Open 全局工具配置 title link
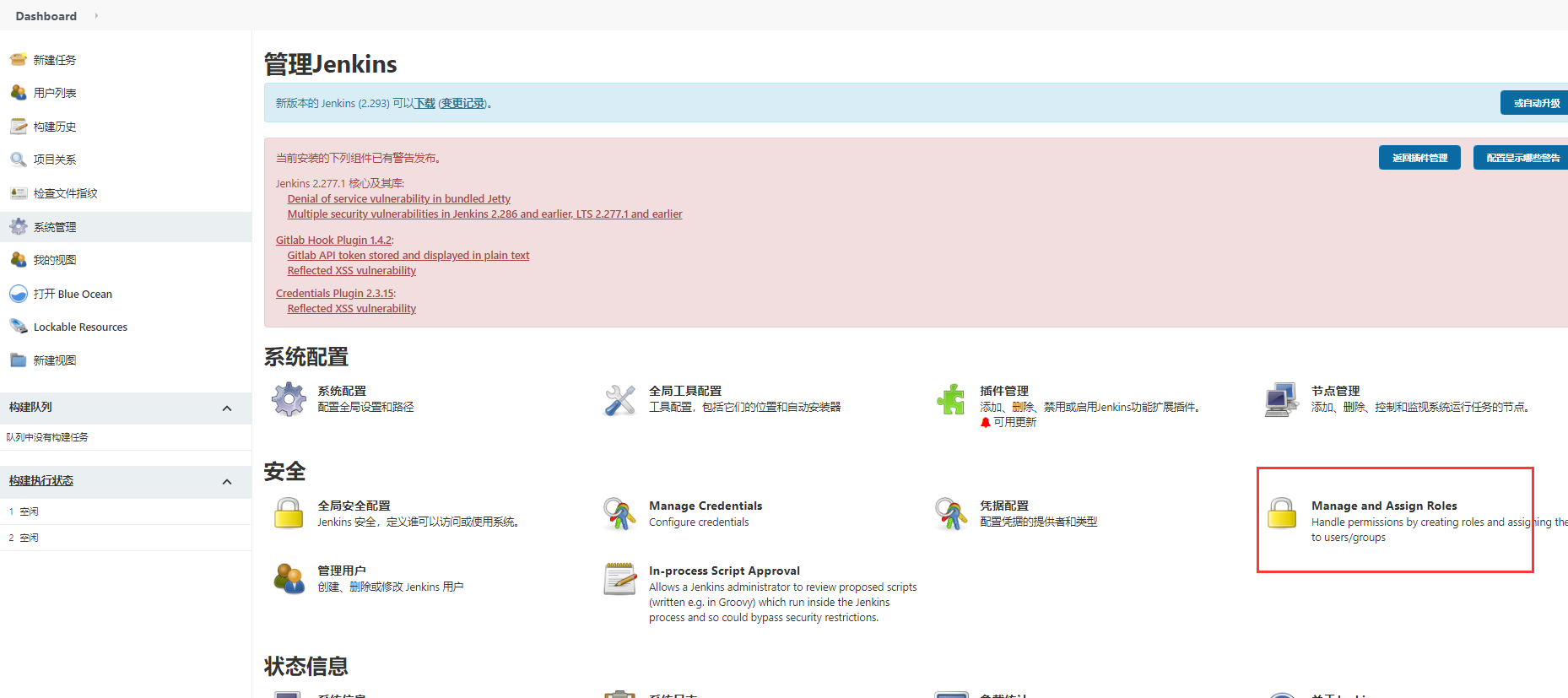This screenshot has width=1568, height=698. click(685, 391)
